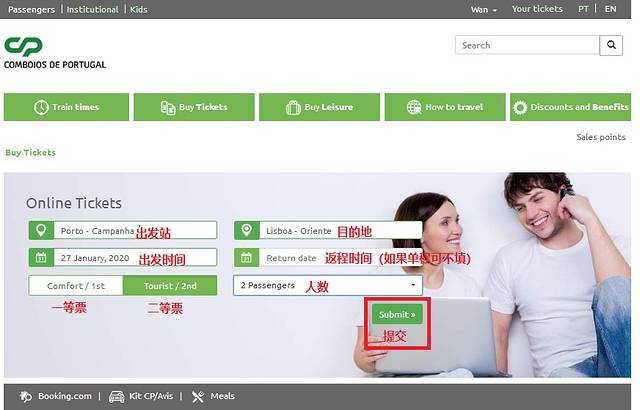Expand the 2 Passengers dropdown
Image resolution: width=640 pixels, height=410 pixels.
[327, 286]
